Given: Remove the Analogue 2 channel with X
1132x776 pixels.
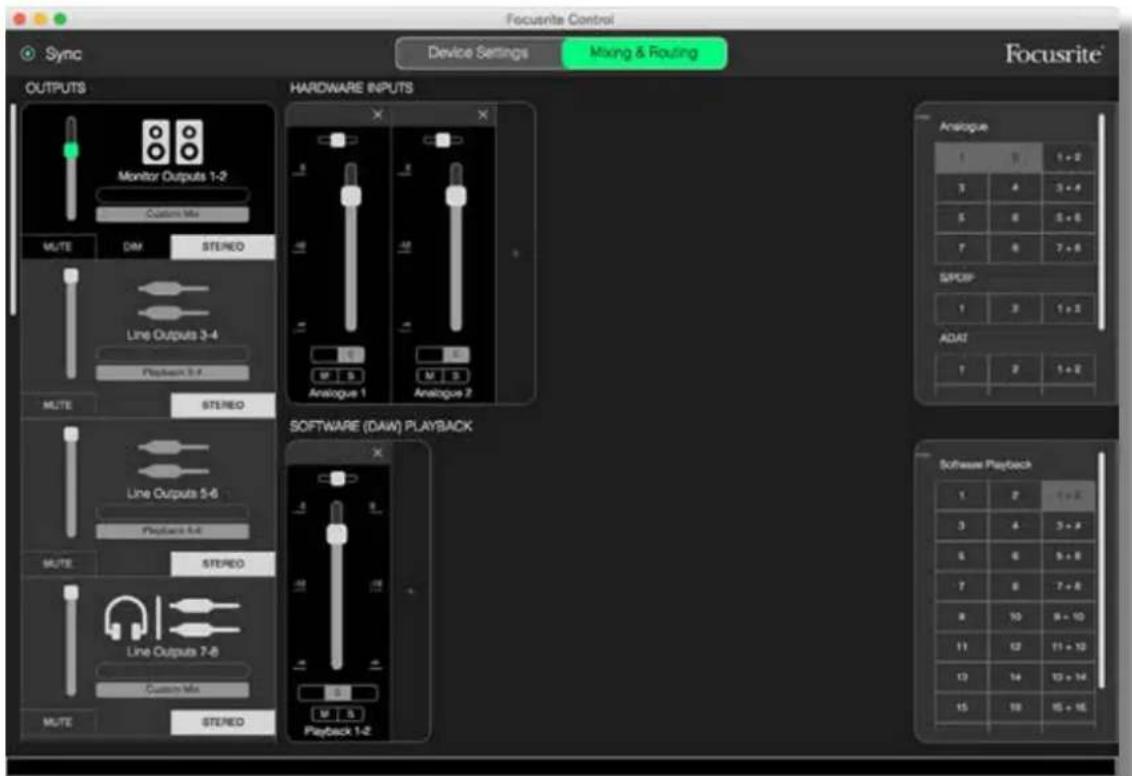Looking at the screenshot, I should click(x=483, y=115).
